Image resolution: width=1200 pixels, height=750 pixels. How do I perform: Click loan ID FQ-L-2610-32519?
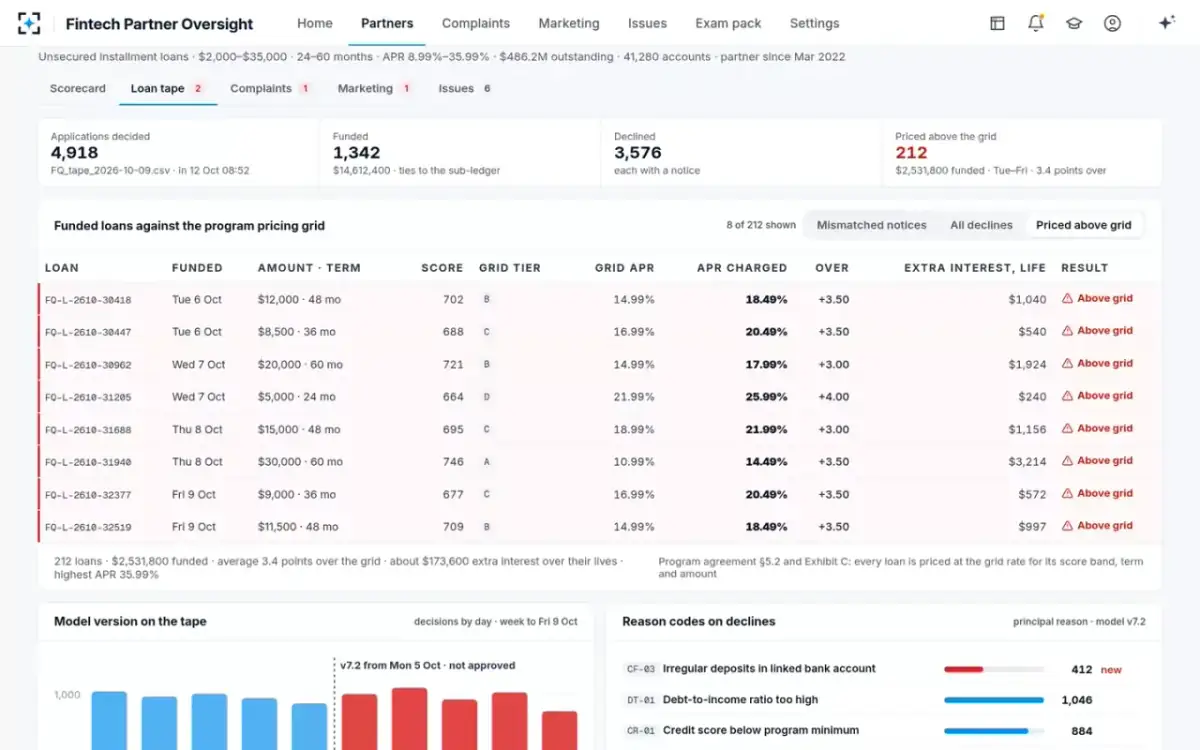pos(88,527)
